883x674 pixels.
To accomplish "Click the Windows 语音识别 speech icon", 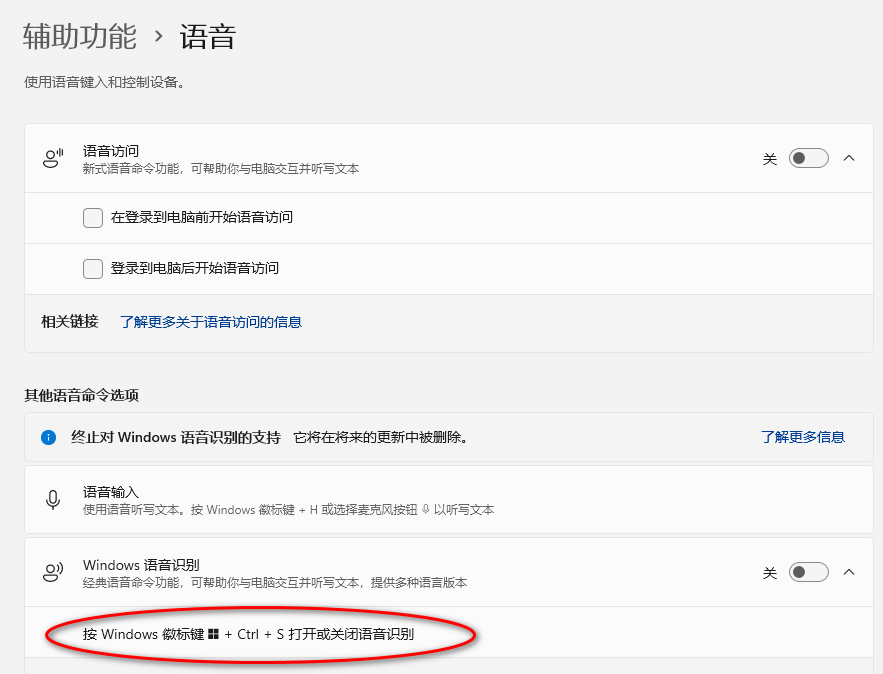I will [53, 572].
